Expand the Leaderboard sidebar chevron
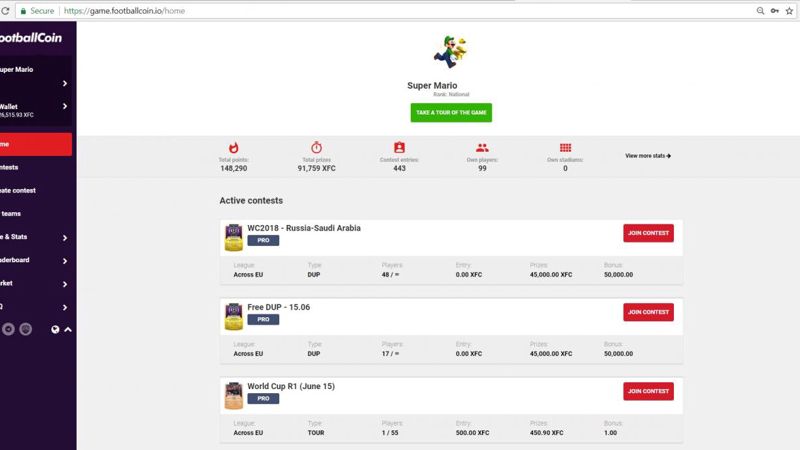The image size is (800, 450). pyautogui.click(x=65, y=261)
